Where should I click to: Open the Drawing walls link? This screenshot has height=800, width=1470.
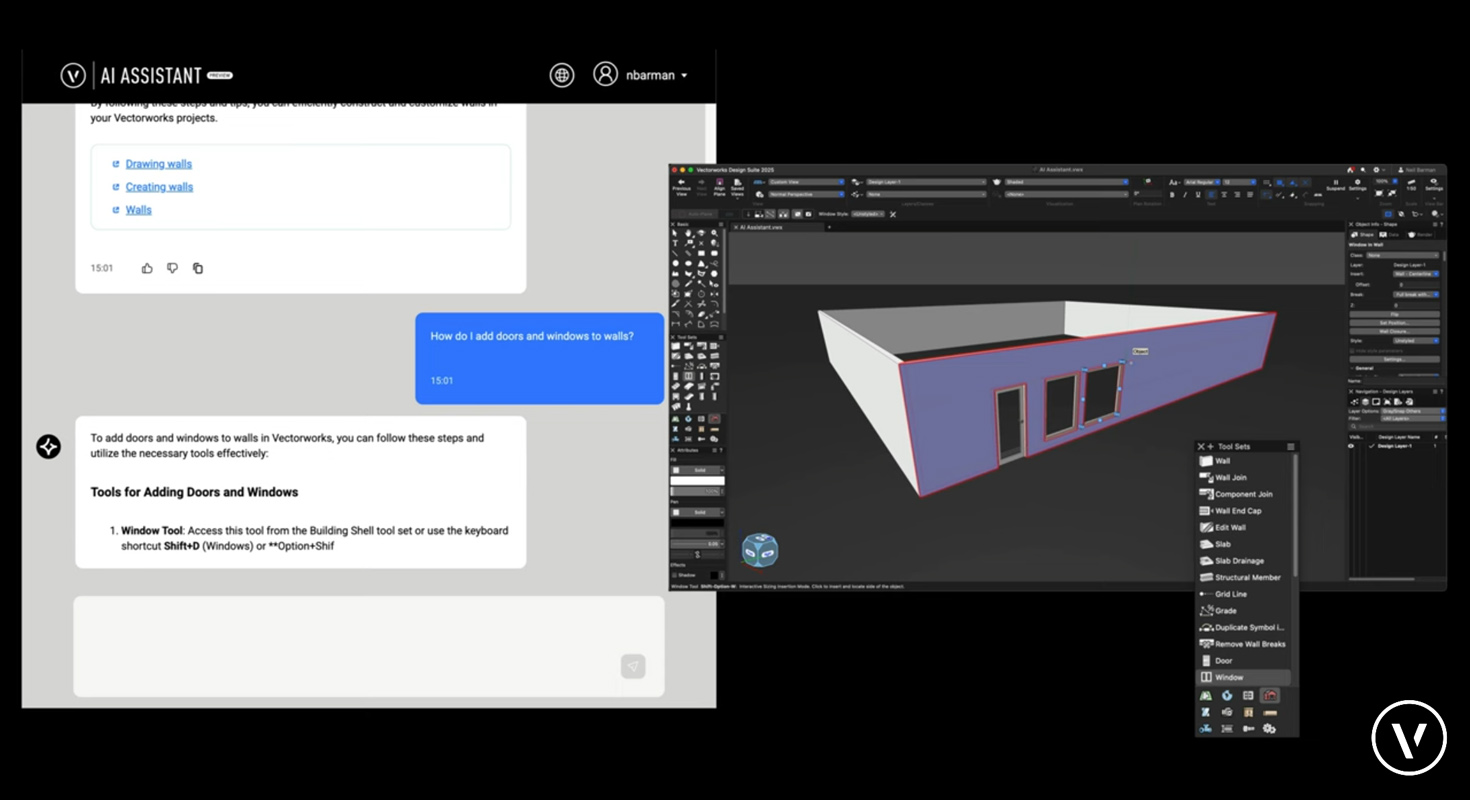[x=158, y=164]
